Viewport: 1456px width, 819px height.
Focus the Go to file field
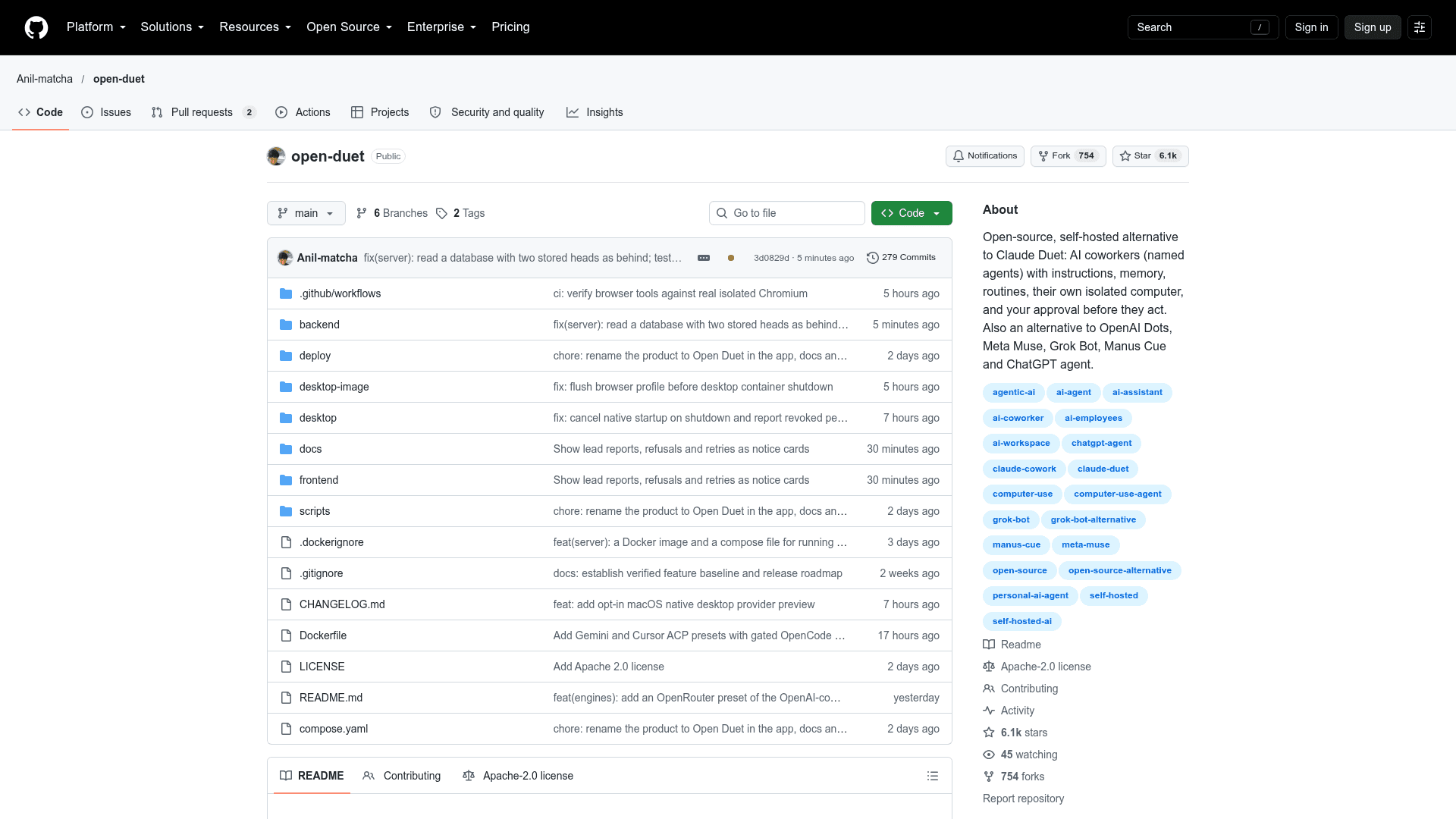point(786,213)
